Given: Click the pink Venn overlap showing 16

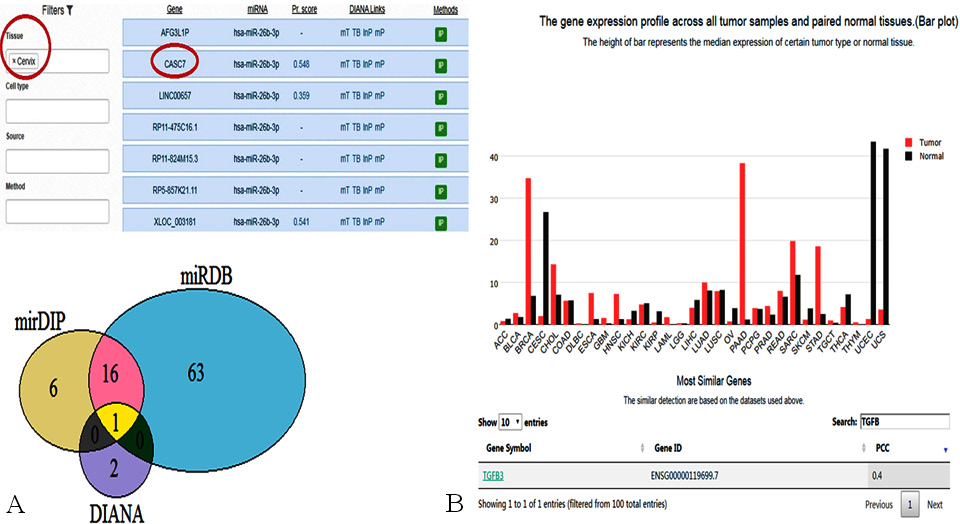Looking at the screenshot, I should tap(110, 373).
